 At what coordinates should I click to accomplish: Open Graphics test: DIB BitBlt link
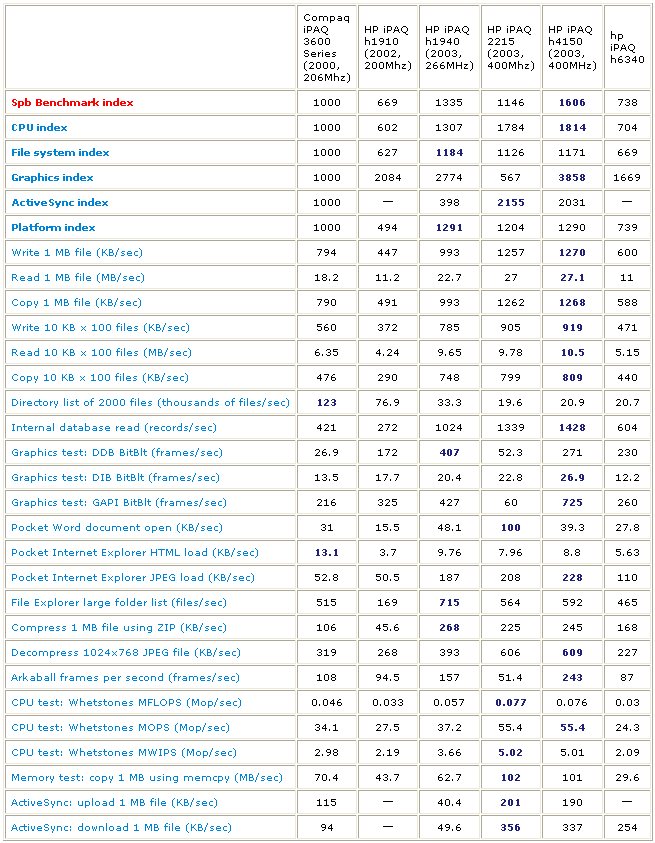(116, 477)
